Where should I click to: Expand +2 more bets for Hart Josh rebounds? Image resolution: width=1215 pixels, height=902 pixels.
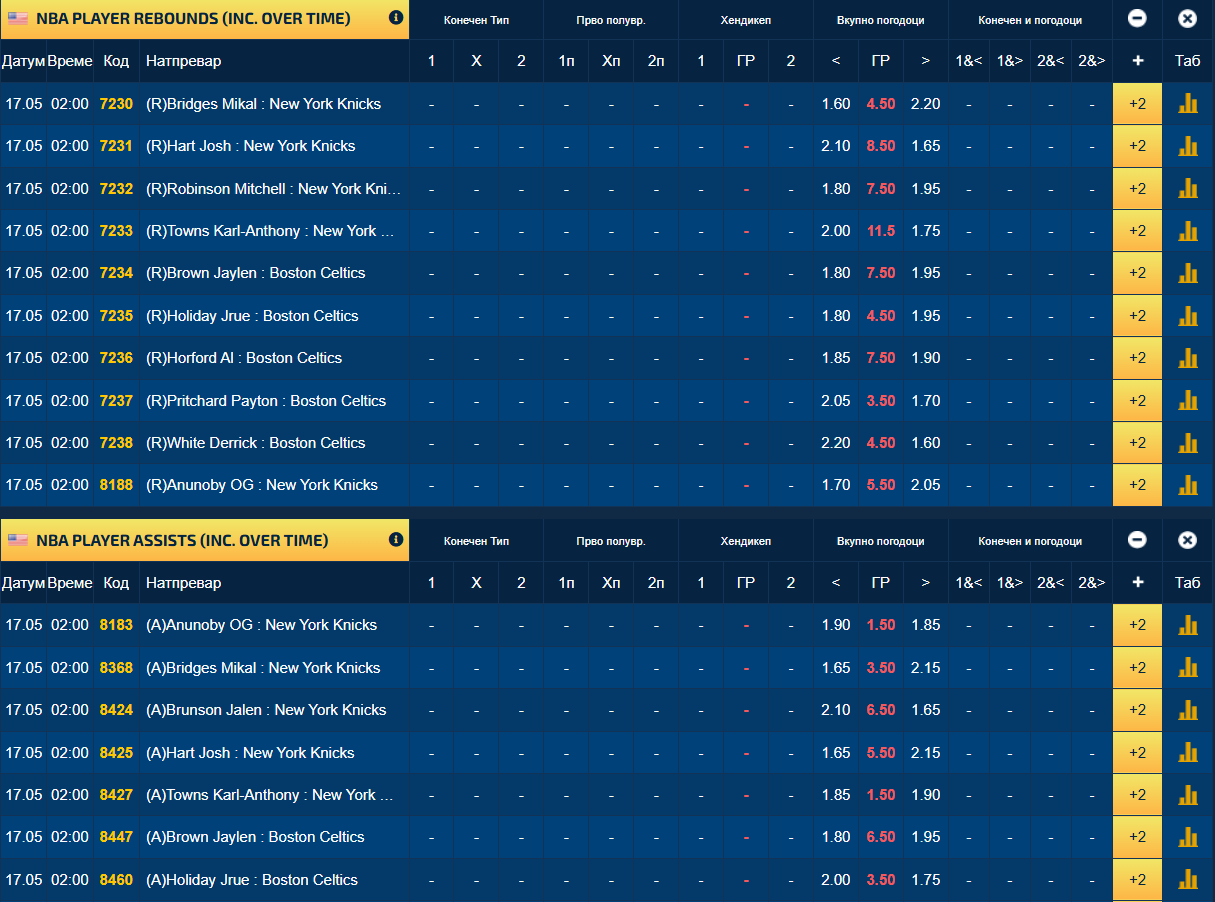(1137, 146)
